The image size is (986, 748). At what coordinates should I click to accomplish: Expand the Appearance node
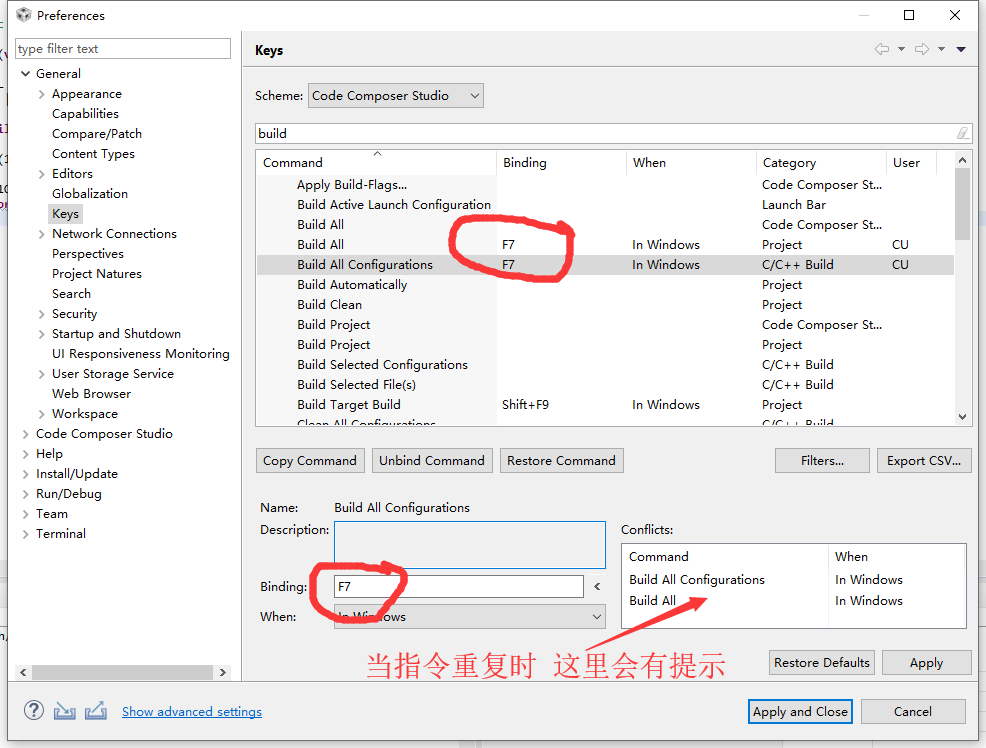point(42,94)
